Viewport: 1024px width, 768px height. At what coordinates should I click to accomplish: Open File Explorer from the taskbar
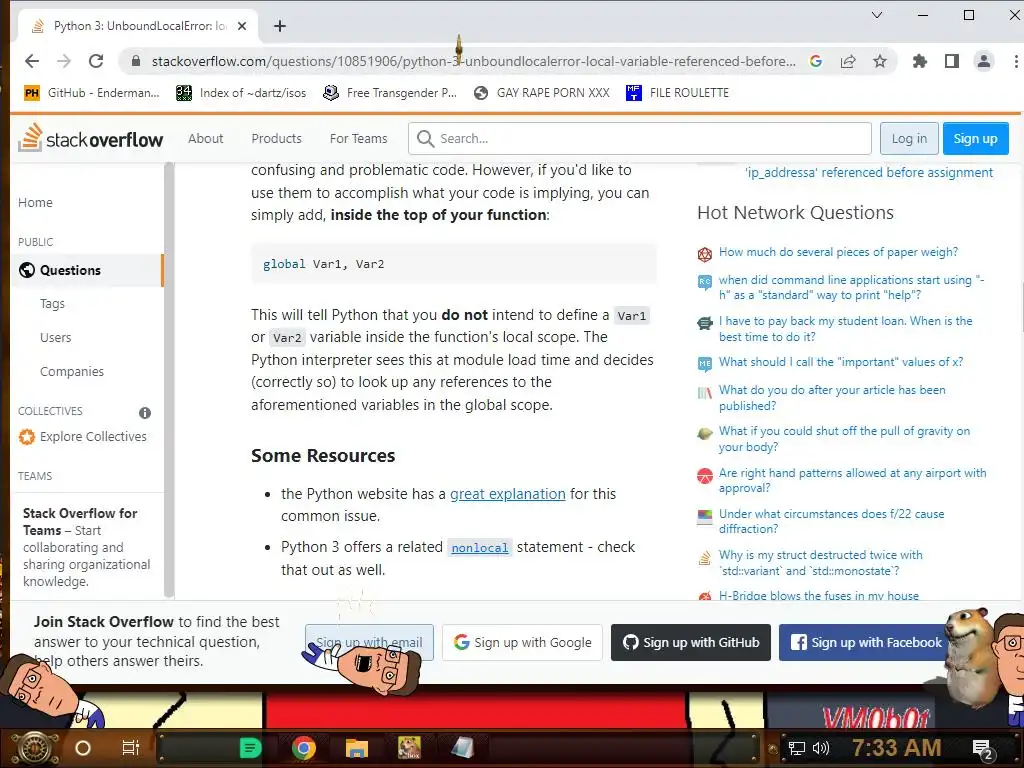click(x=357, y=748)
